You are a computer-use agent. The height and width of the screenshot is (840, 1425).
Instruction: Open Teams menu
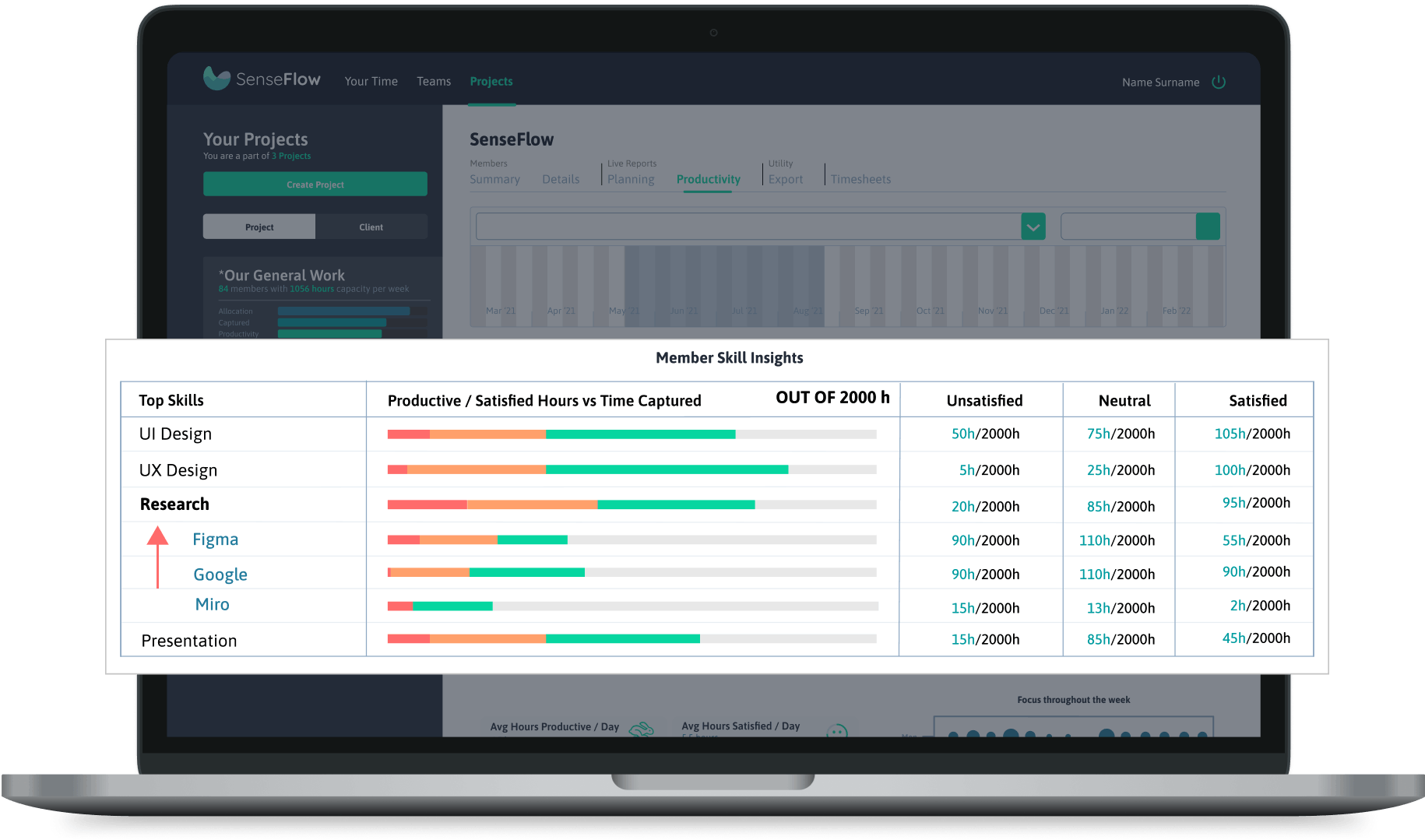point(434,81)
